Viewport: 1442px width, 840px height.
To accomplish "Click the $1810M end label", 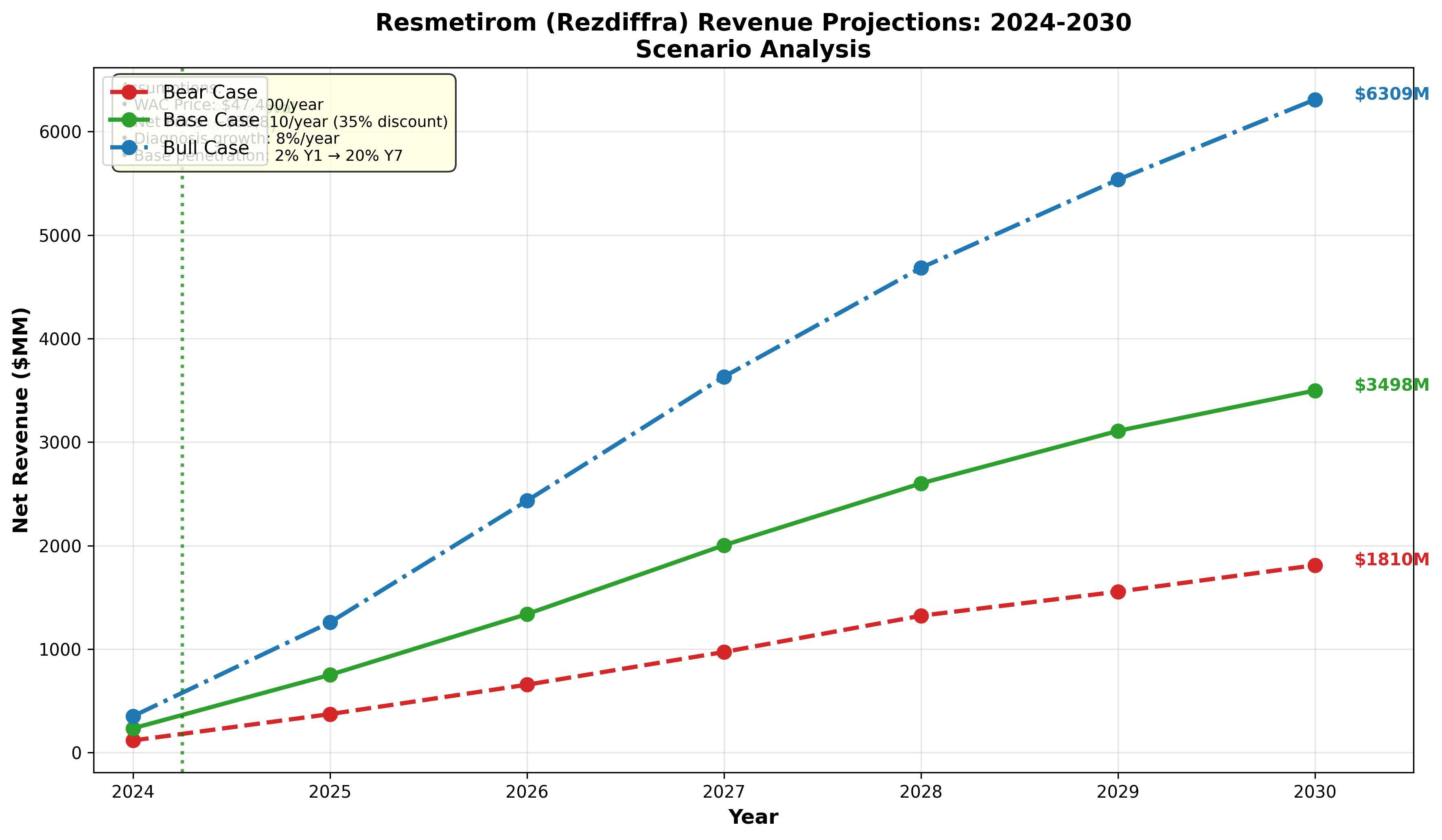I will (x=1392, y=560).
